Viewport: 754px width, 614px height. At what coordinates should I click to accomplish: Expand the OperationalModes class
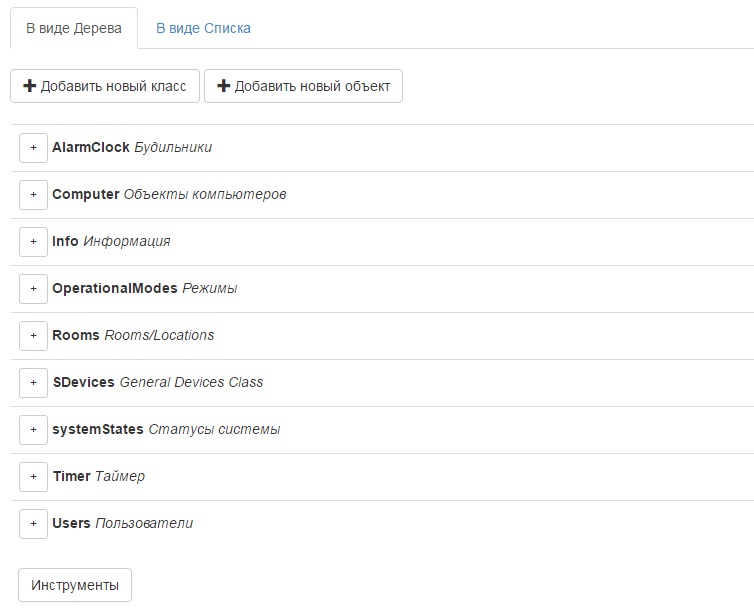coord(33,288)
